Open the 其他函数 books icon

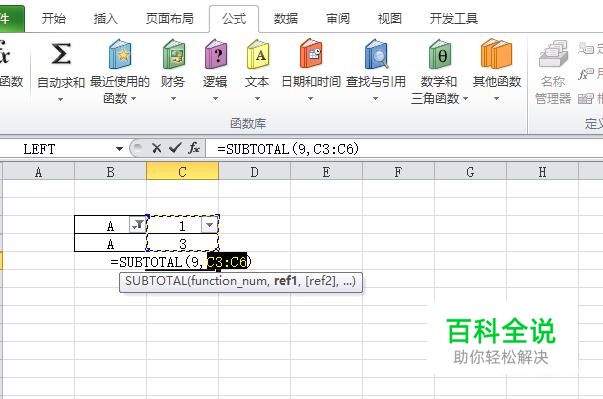tap(496, 53)
